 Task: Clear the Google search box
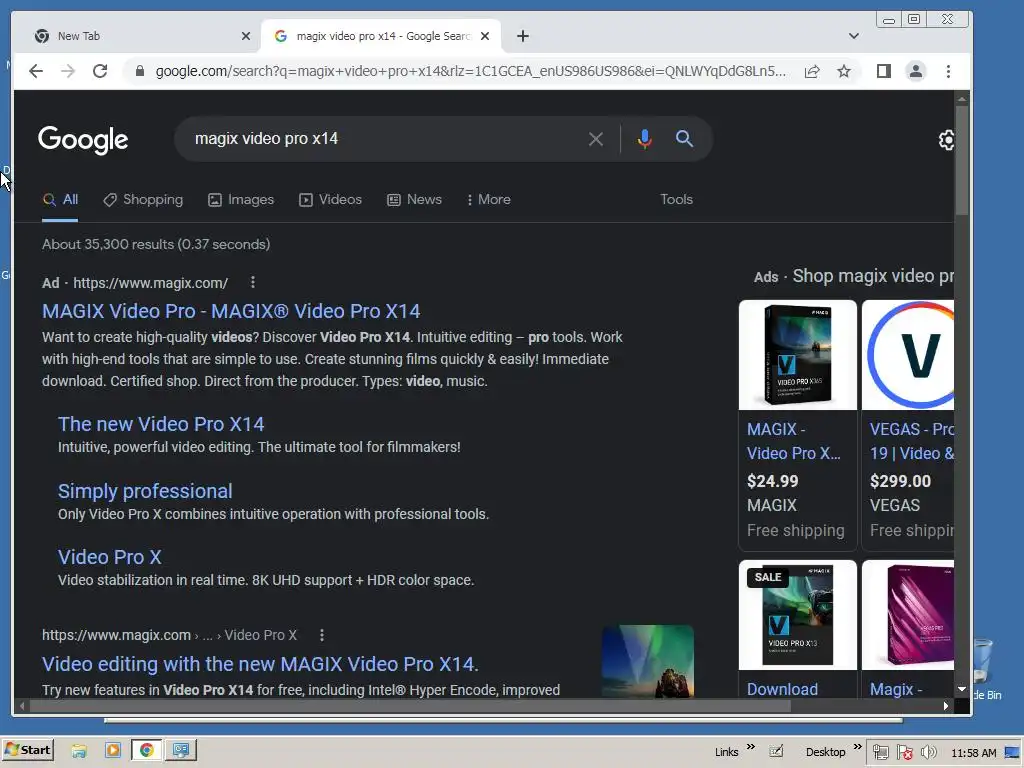coord(596,139)
